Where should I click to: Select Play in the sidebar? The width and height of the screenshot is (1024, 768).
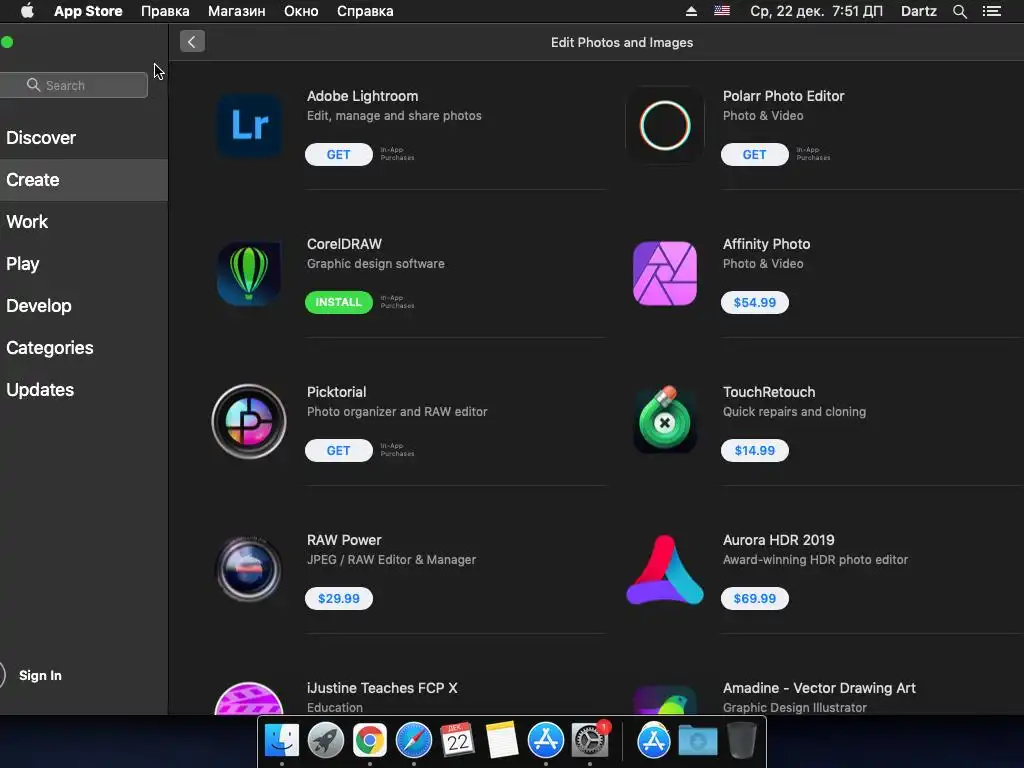84,264
